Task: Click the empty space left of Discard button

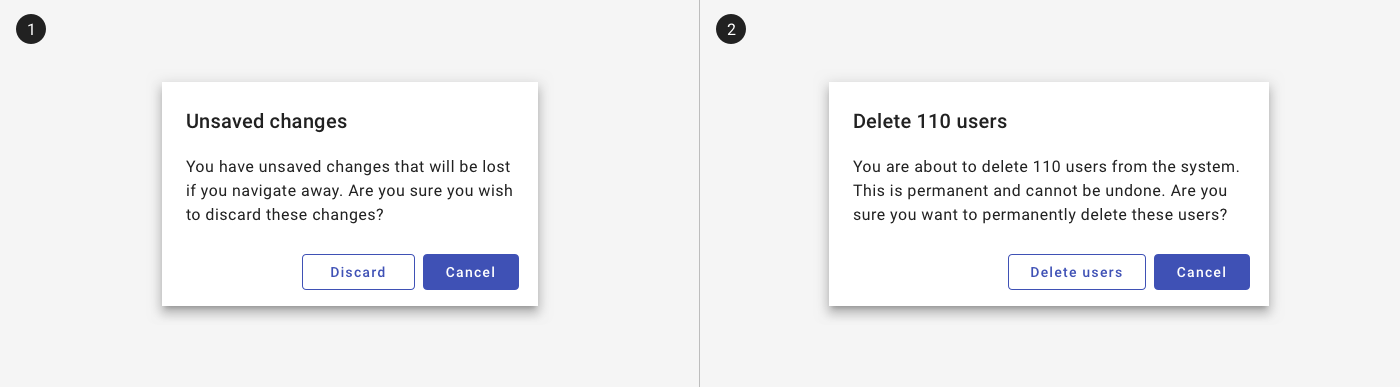Action: [232, 272]
